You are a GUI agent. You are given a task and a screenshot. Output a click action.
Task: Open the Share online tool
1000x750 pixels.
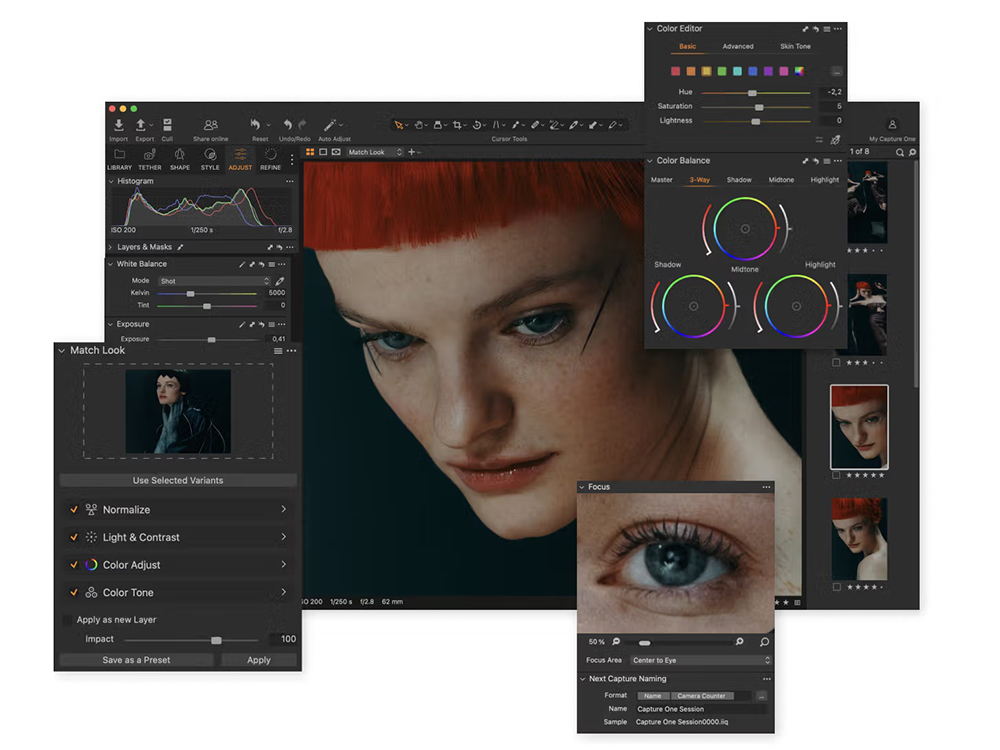point(210,126)
